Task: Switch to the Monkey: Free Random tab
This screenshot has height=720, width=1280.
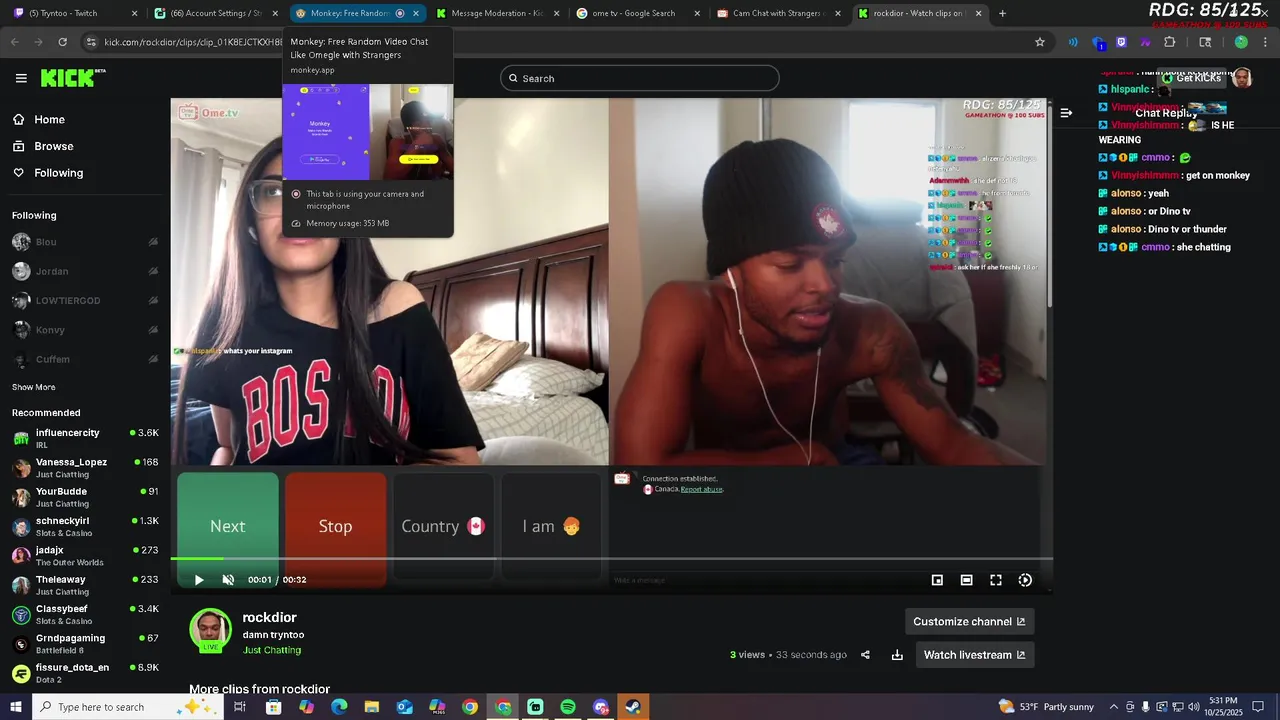Action: [x=358, y=13]
